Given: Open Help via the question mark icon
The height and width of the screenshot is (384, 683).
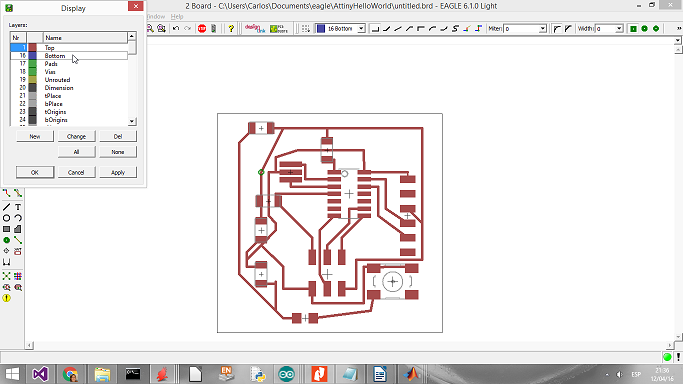Looking at the screenshot, I should [231, 28].
